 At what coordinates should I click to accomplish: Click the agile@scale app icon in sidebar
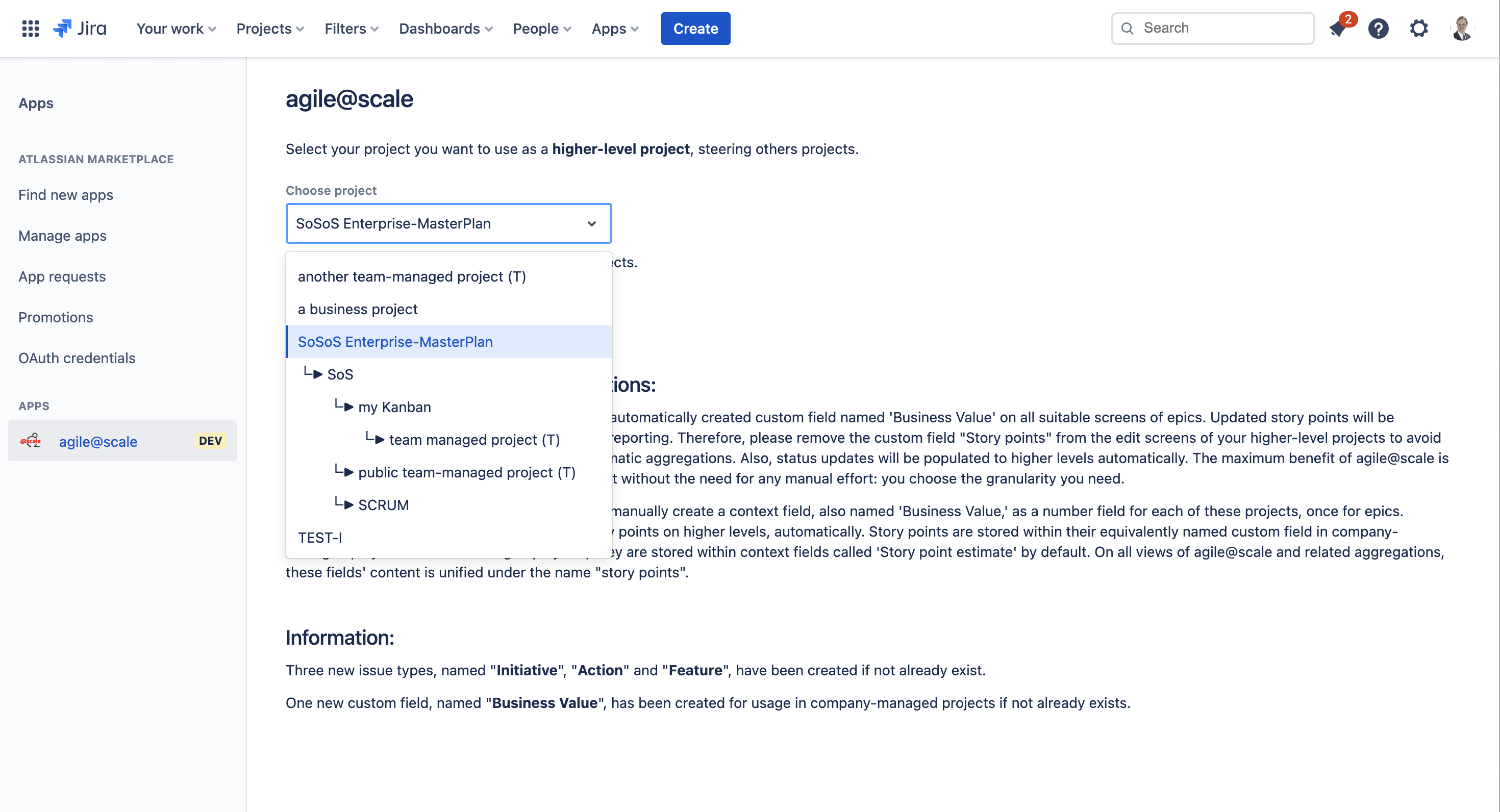31,441
